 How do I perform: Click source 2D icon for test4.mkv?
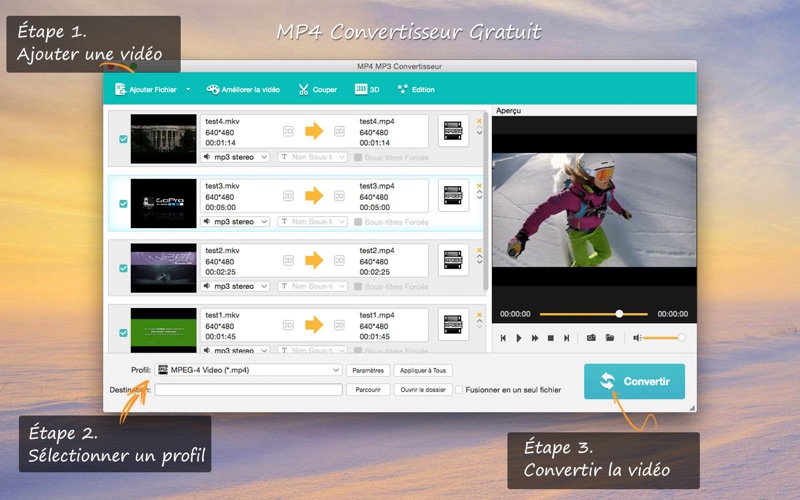[288, 131]
